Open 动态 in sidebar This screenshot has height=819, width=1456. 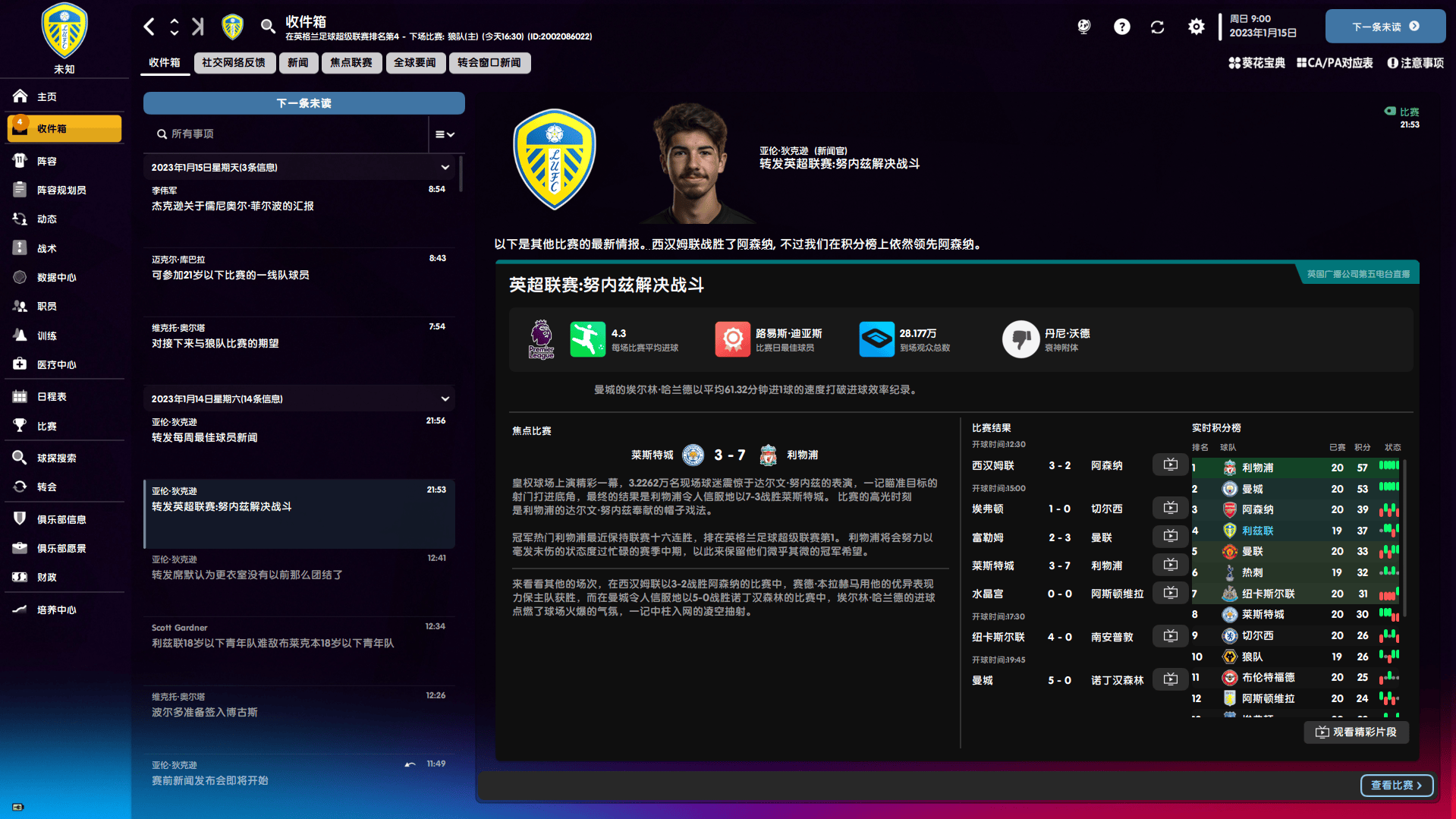point(64,219)
